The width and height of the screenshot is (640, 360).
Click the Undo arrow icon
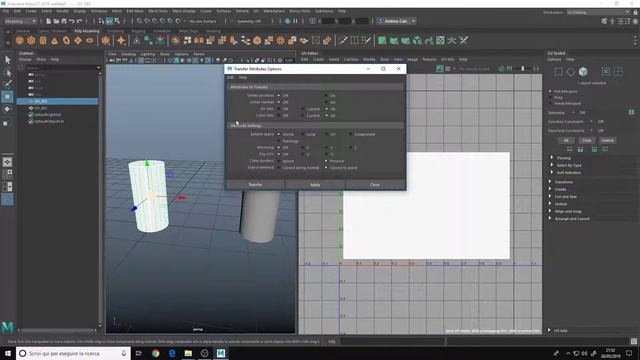71,21
